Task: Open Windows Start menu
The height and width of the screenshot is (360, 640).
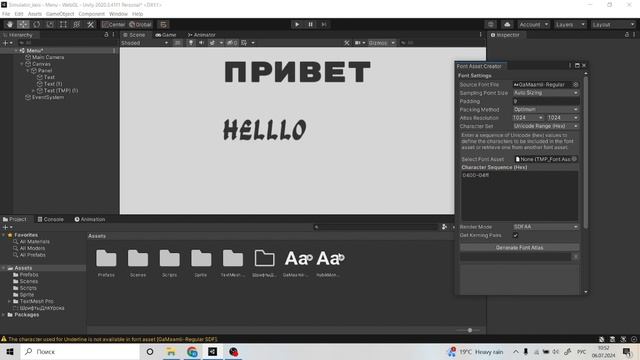Action: pyautogui.click(x=10, y=352)
